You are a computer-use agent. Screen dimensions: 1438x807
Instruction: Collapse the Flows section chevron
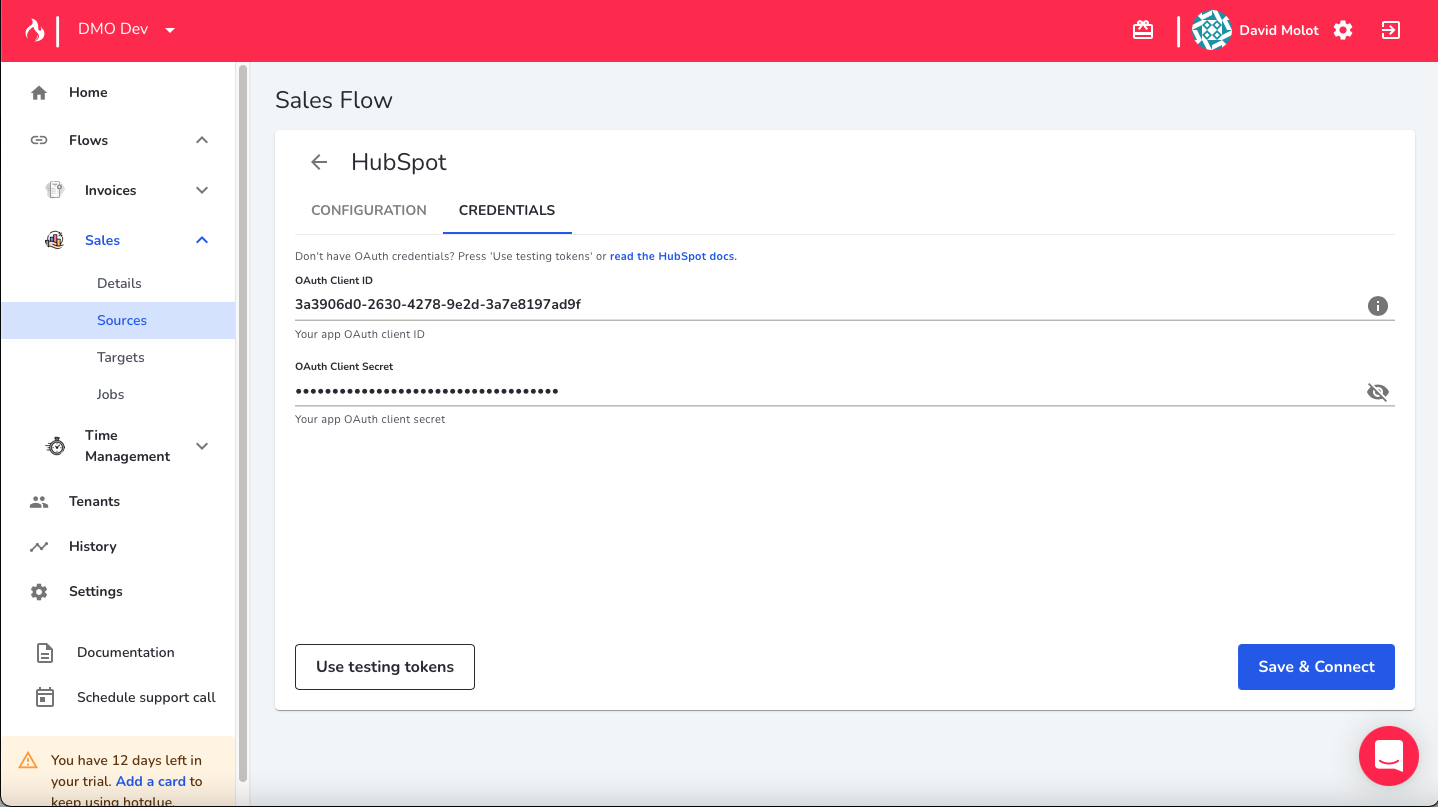[x=202, y=140]
